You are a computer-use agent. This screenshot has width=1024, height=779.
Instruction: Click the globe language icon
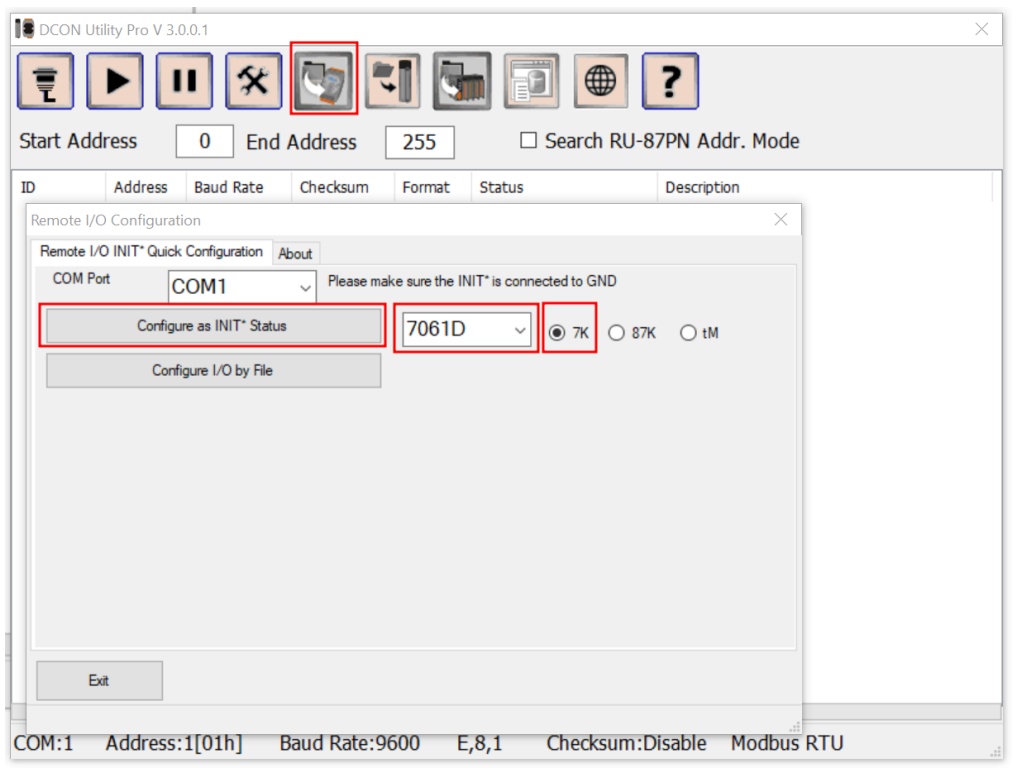pos(601,81)
